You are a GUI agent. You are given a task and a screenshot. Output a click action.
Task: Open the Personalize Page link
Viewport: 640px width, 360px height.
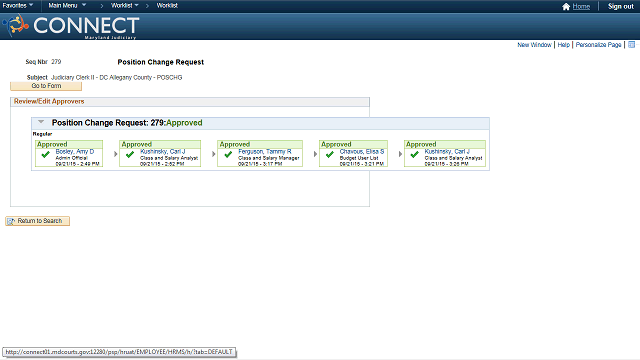coord(598,45)
